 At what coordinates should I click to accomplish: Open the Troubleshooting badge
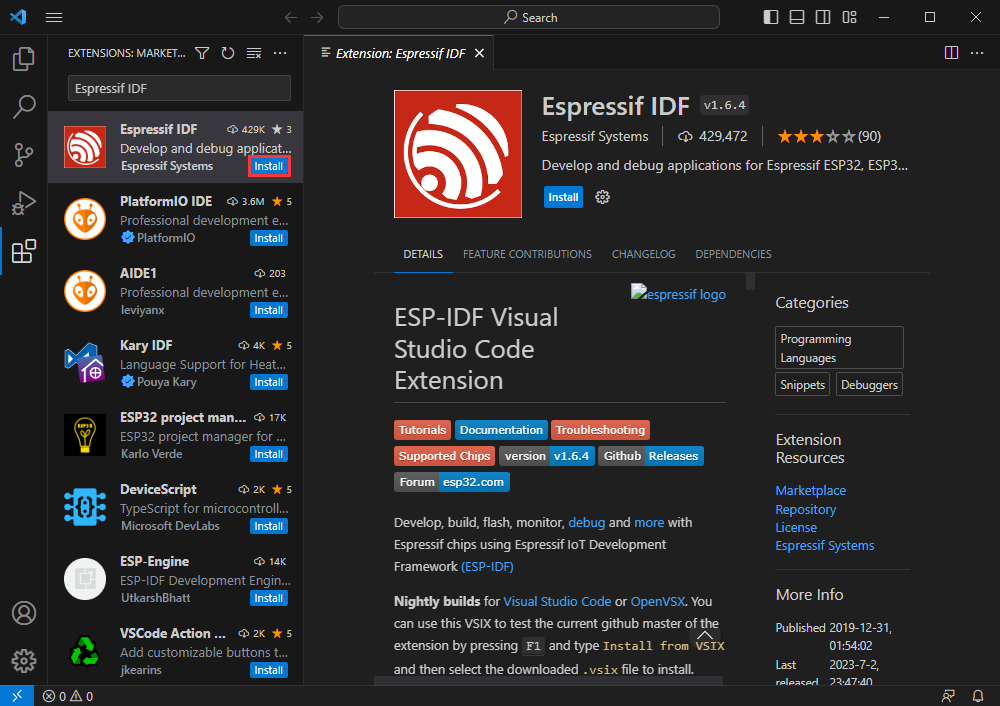[600, 430]
